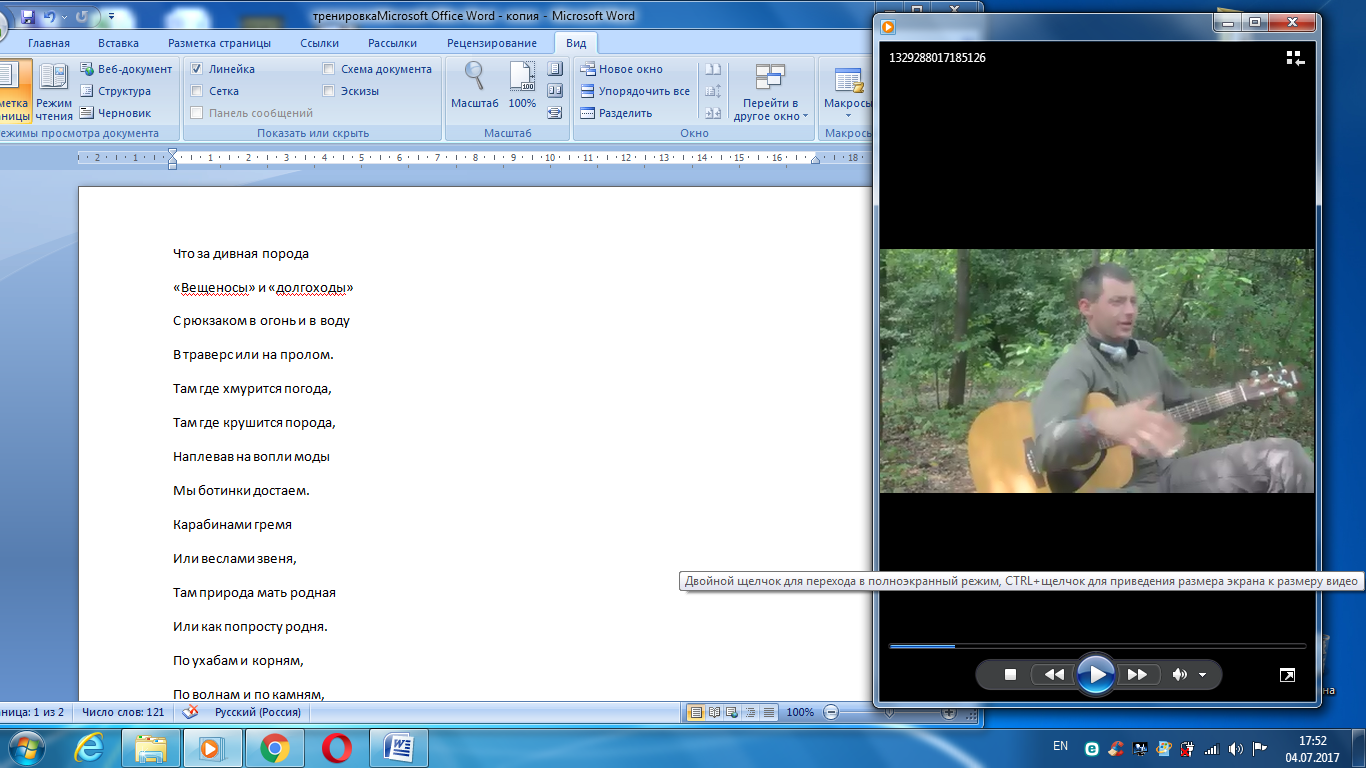Viewport: 1366px width, 768px height.
Task: Set zoom to 100% in the ribbon
Action: coord(522,86)
